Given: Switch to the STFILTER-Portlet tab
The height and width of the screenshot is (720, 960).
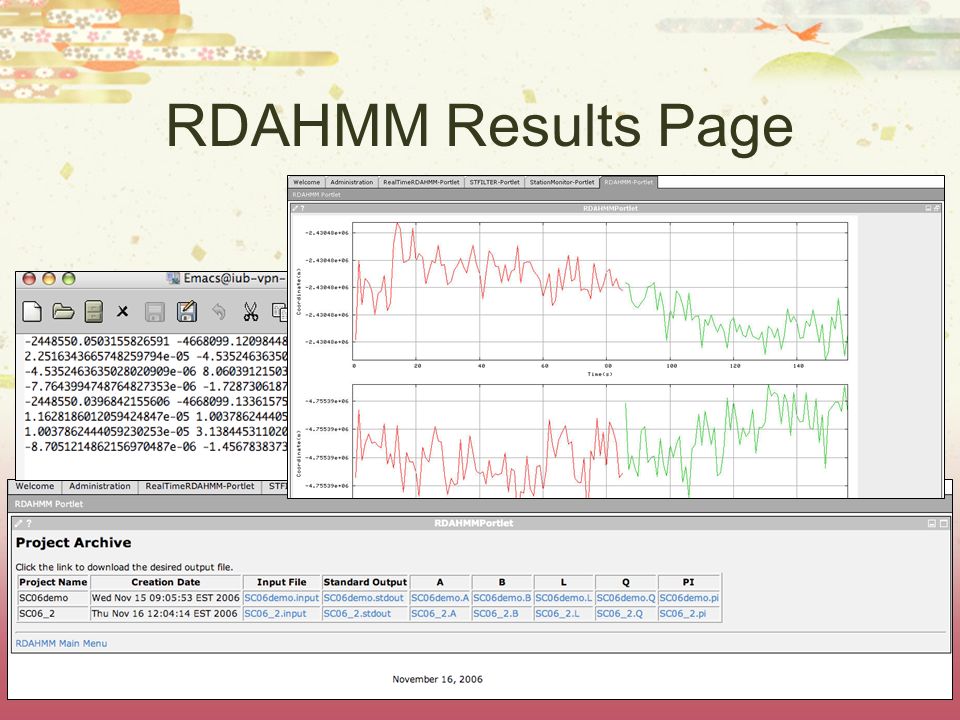Looking at the screenshot, I should click(x=495, y=182).
